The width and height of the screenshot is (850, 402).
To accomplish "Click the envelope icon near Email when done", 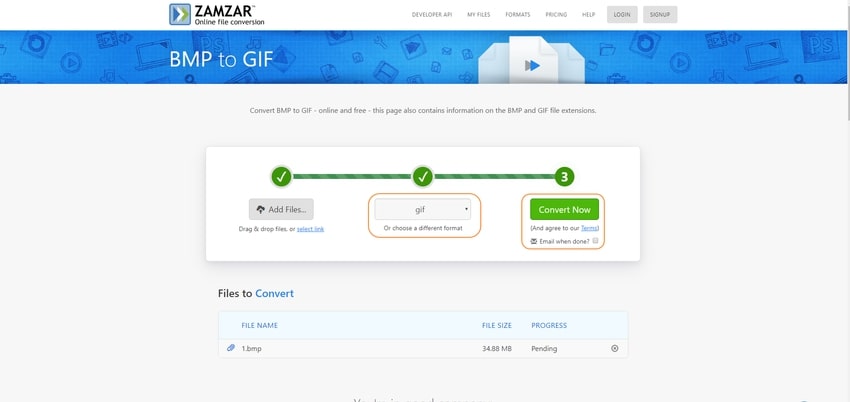I will [534, 241].
